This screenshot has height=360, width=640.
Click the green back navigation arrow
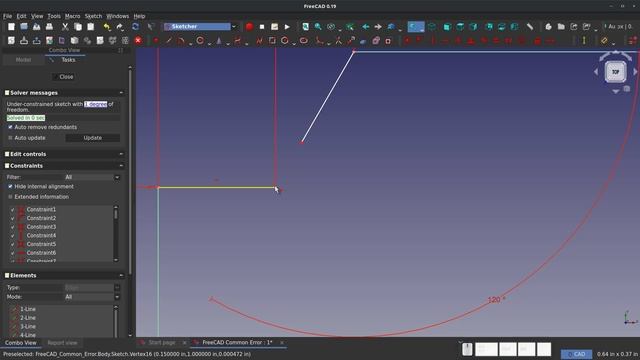click(x=365, y=27)
